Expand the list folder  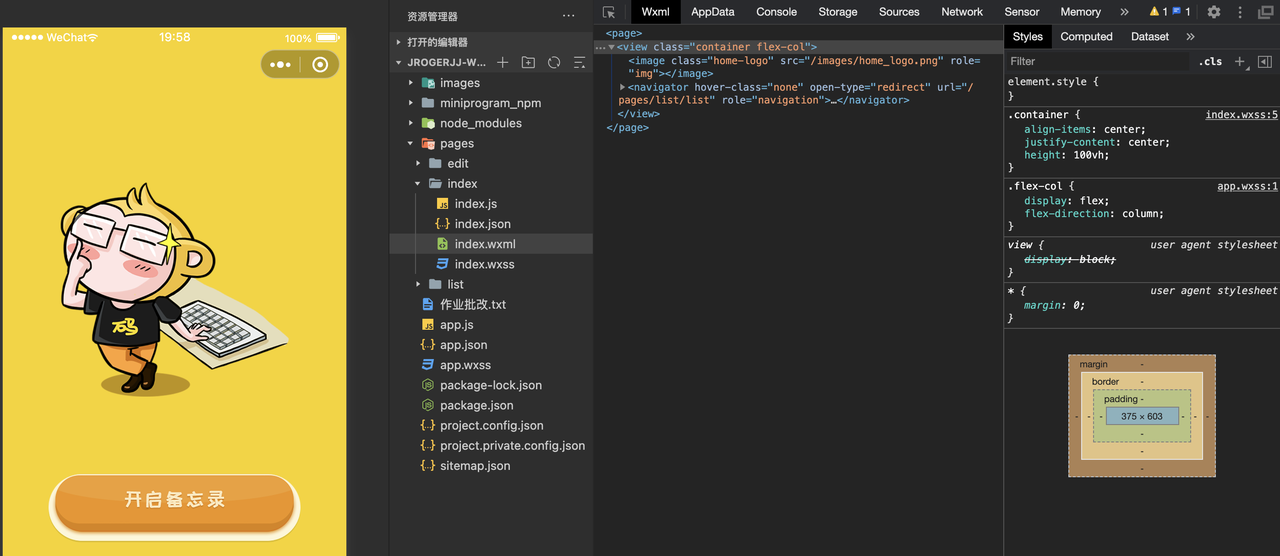pos(419,284)
